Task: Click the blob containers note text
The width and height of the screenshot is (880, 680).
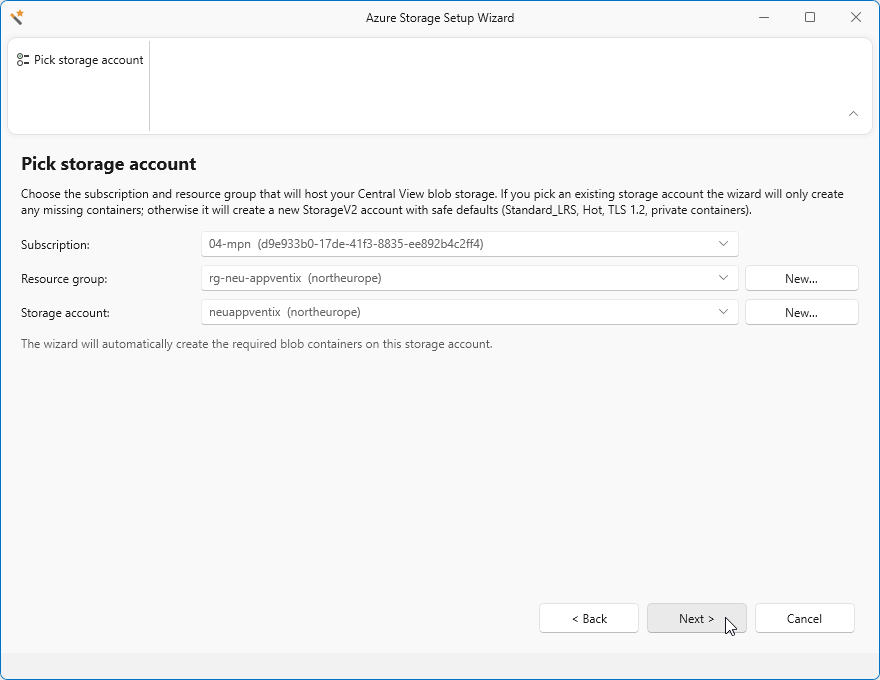Action: pyautogui.click(x=256, y=344)
